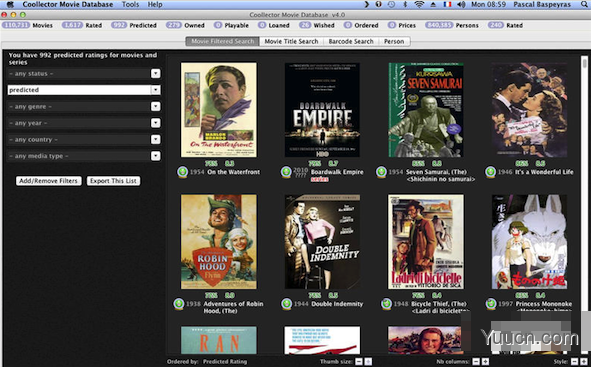This screenshot has width=591, height=367.
Task: Click Export This List button
Action: pyautogui.click(x=113, y=181)
